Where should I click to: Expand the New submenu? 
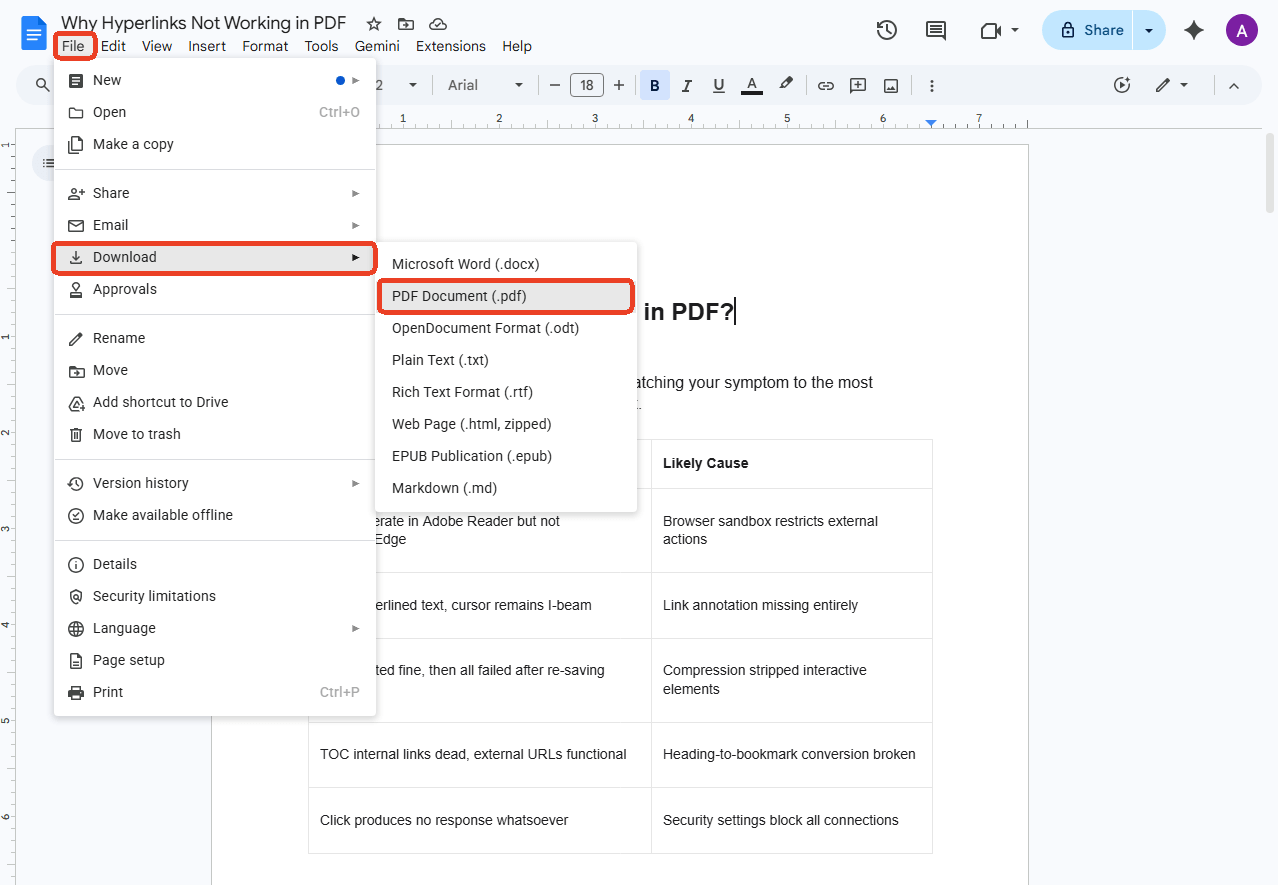click(x=215, y=80)
